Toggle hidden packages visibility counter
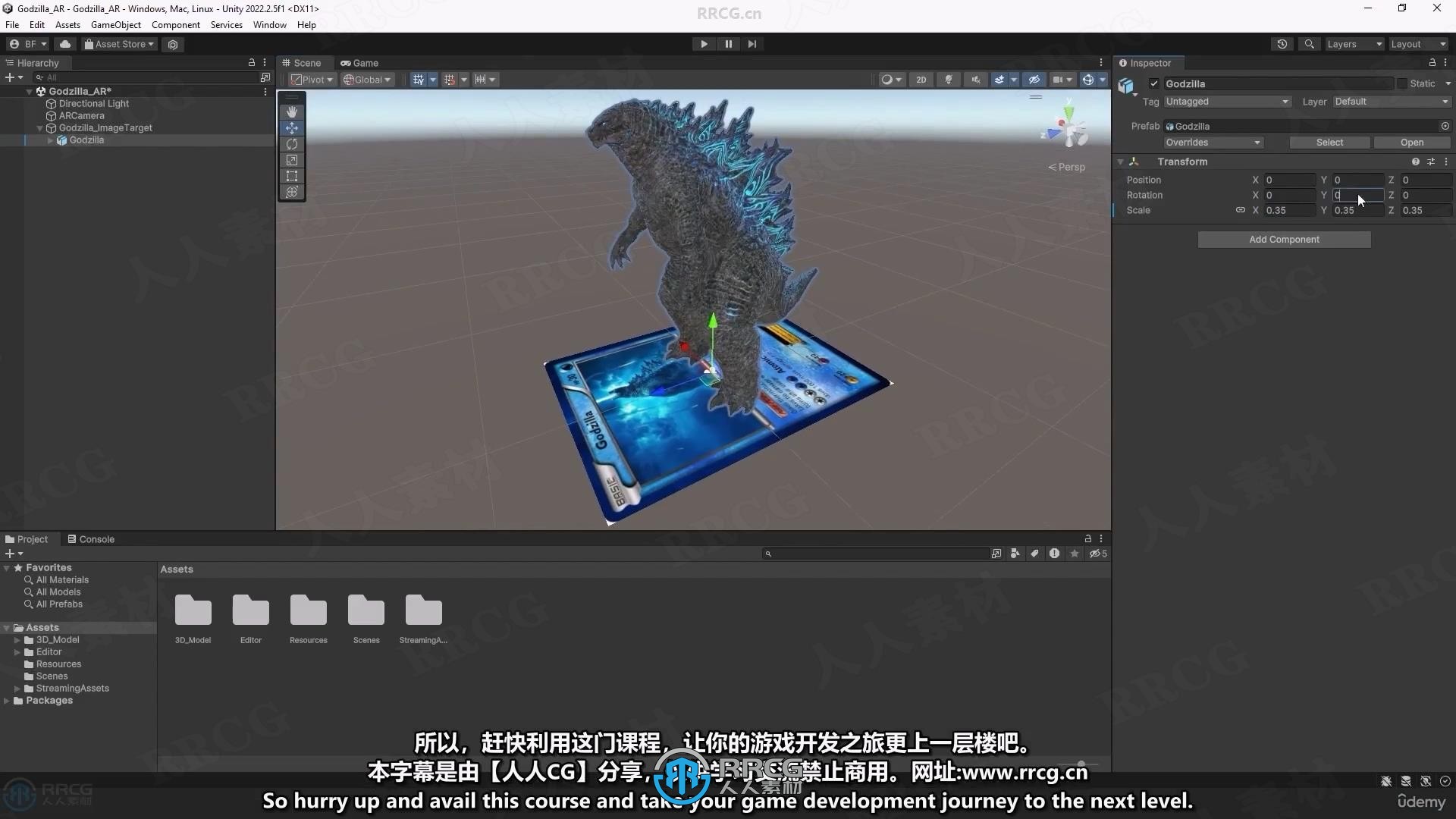The height and width of the screenshot is (819, 1456). (x=1098, y=554)
